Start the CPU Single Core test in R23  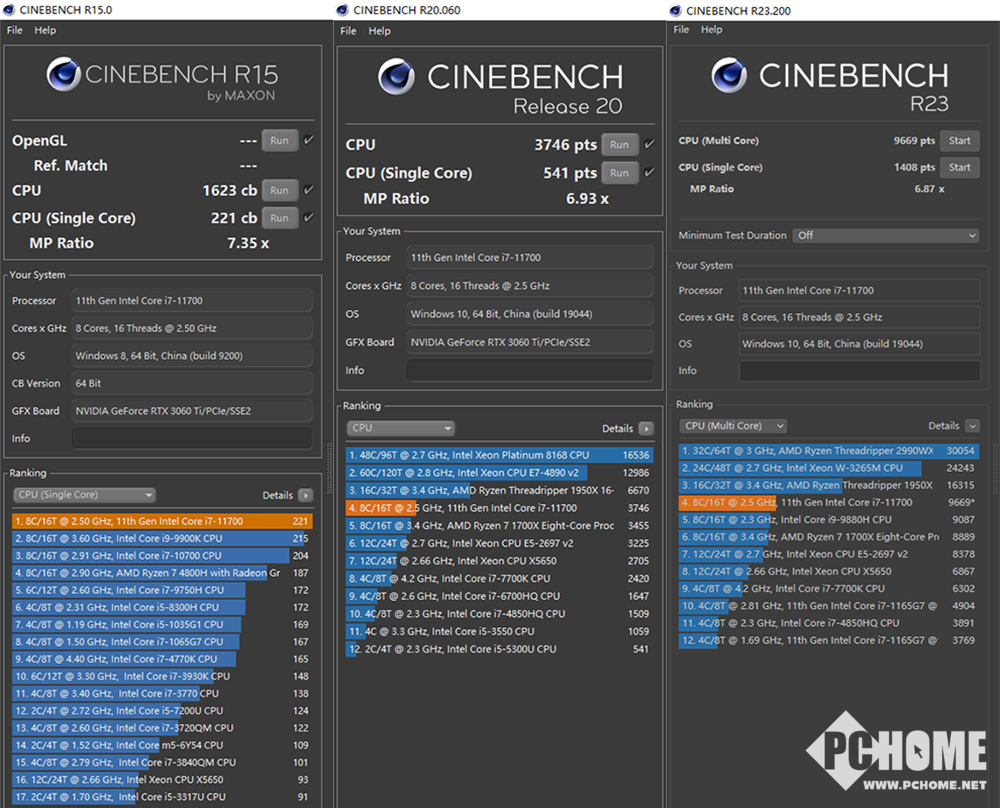tap(959, 167)
